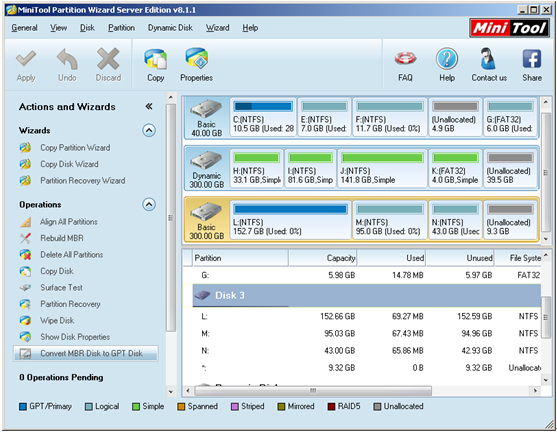Select the L:(NTFS) 152.7 GB partition block
557x432 pixels.
pos(290,220)
